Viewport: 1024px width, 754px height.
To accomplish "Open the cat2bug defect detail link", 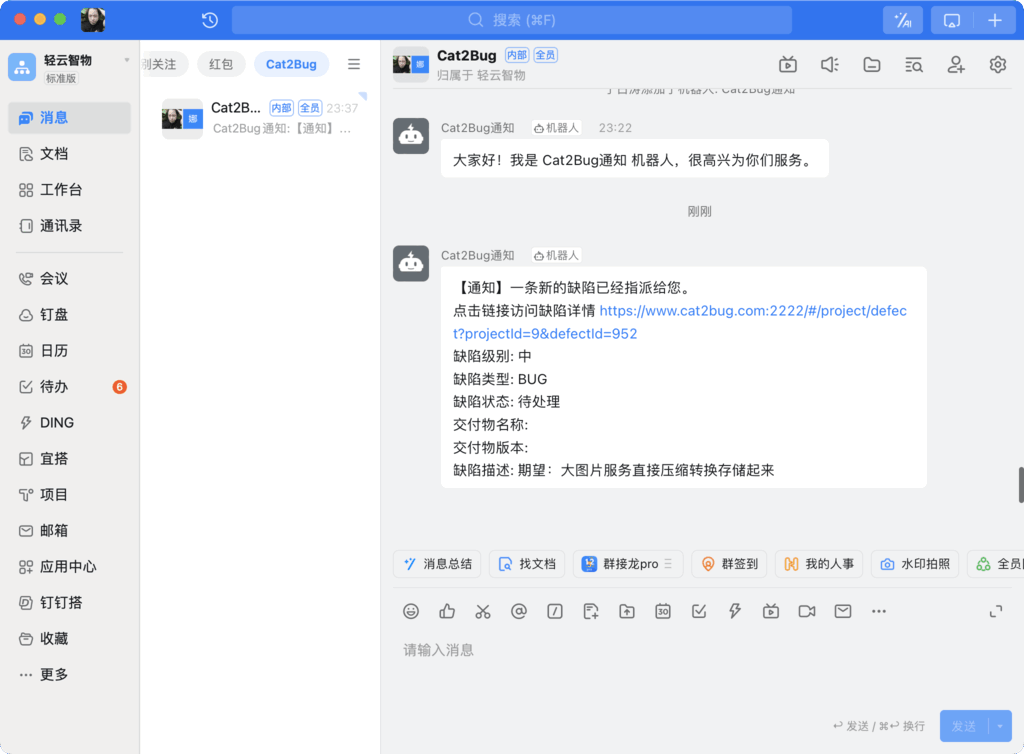I will (x=680, y=322).
